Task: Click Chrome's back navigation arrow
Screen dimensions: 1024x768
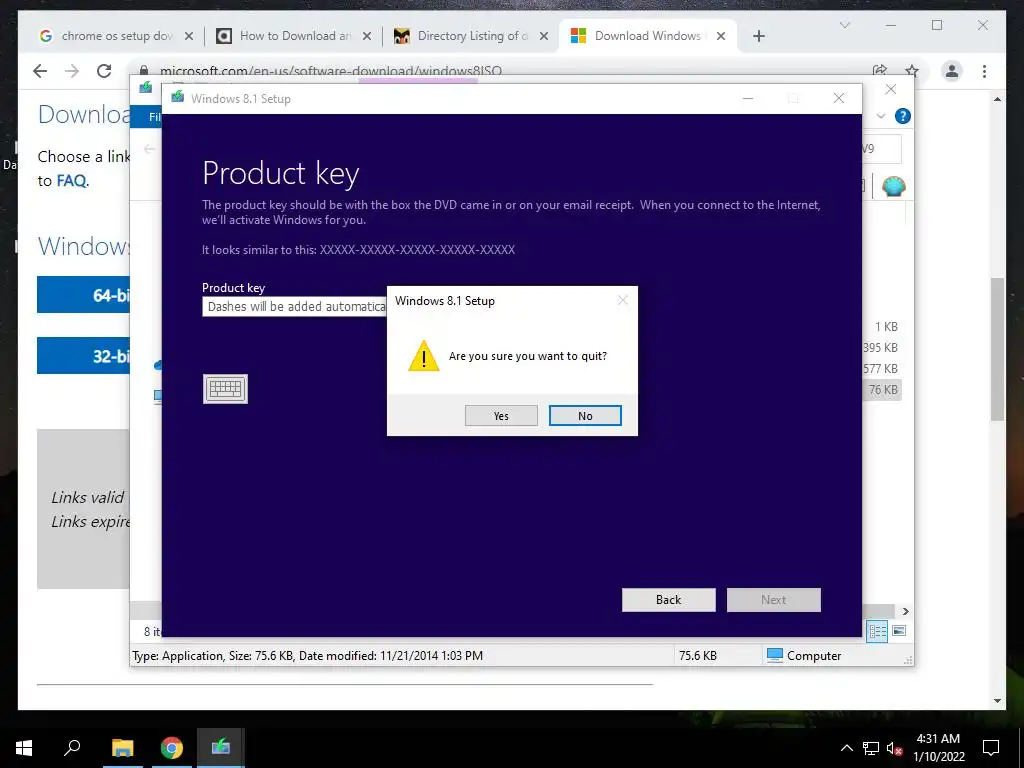Action: pos(40,71)
